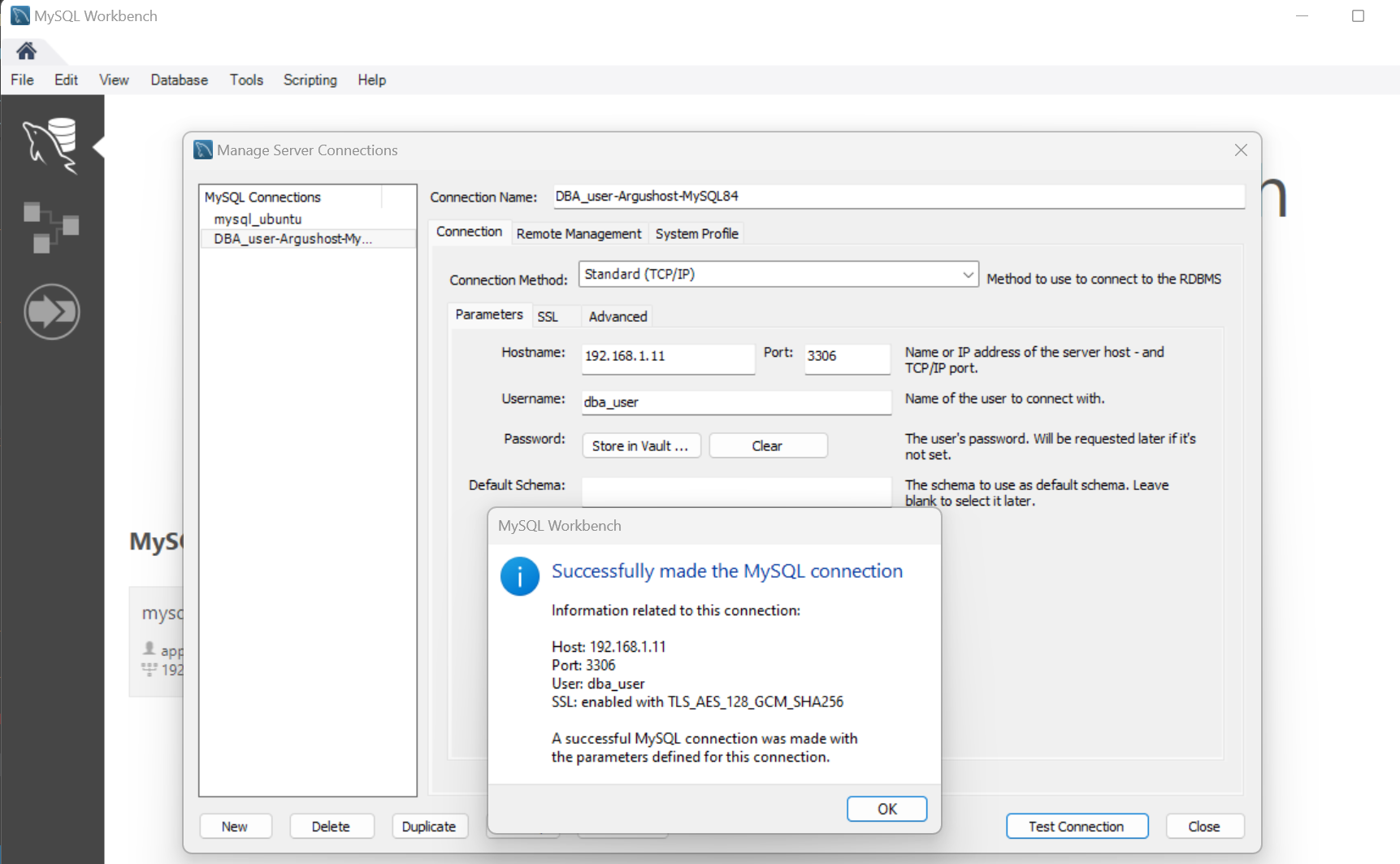Click the blue information icon in the popup
The image size is (1400, 864).
click(x=520, y=576)
